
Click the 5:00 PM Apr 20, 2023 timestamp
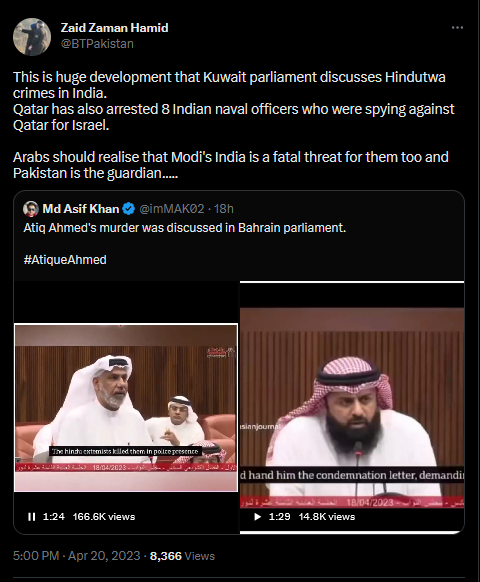[x=76, y=556]
